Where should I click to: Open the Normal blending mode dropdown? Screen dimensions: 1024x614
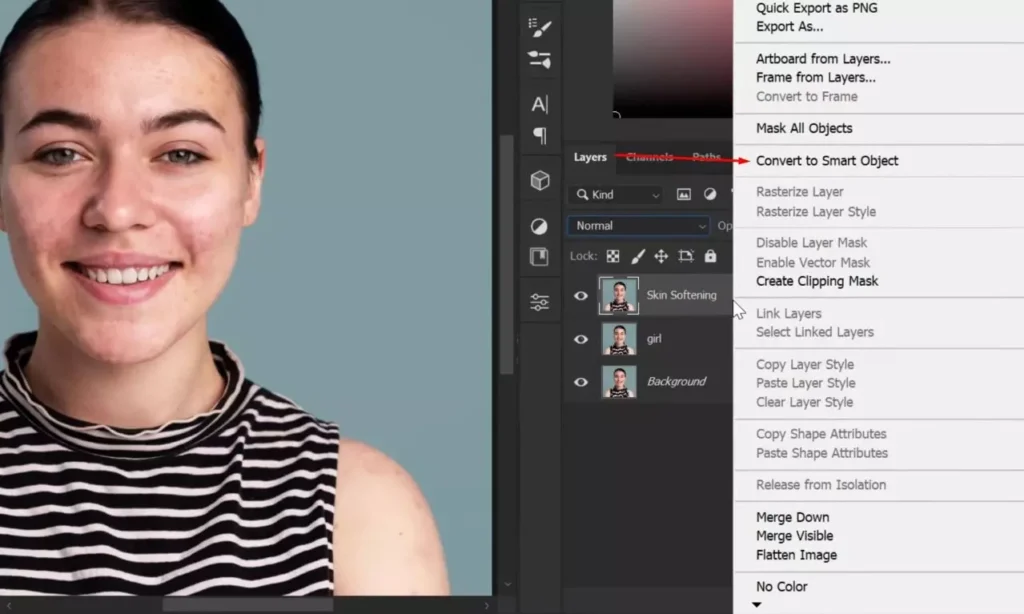tap(637, 225)
